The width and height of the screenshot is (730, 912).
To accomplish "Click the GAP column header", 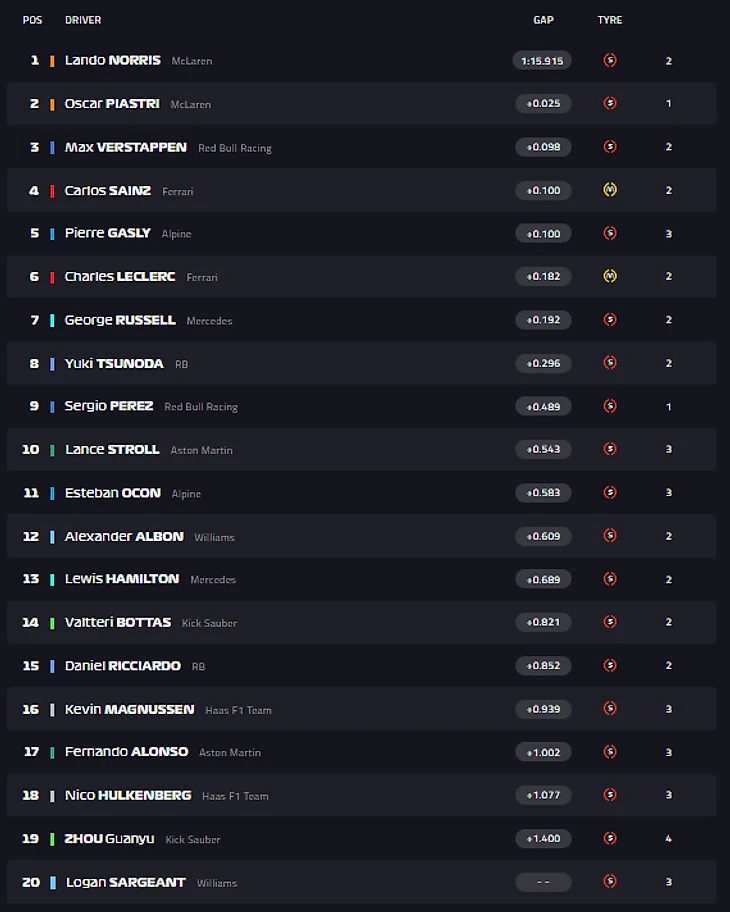I will pyautogui.click(x=543, y=20).
